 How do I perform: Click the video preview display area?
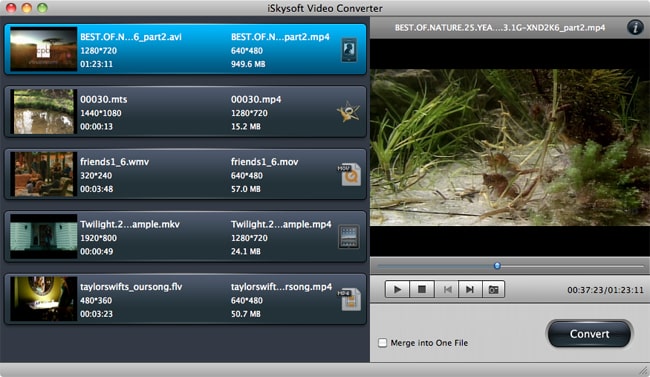coord(510,148)
